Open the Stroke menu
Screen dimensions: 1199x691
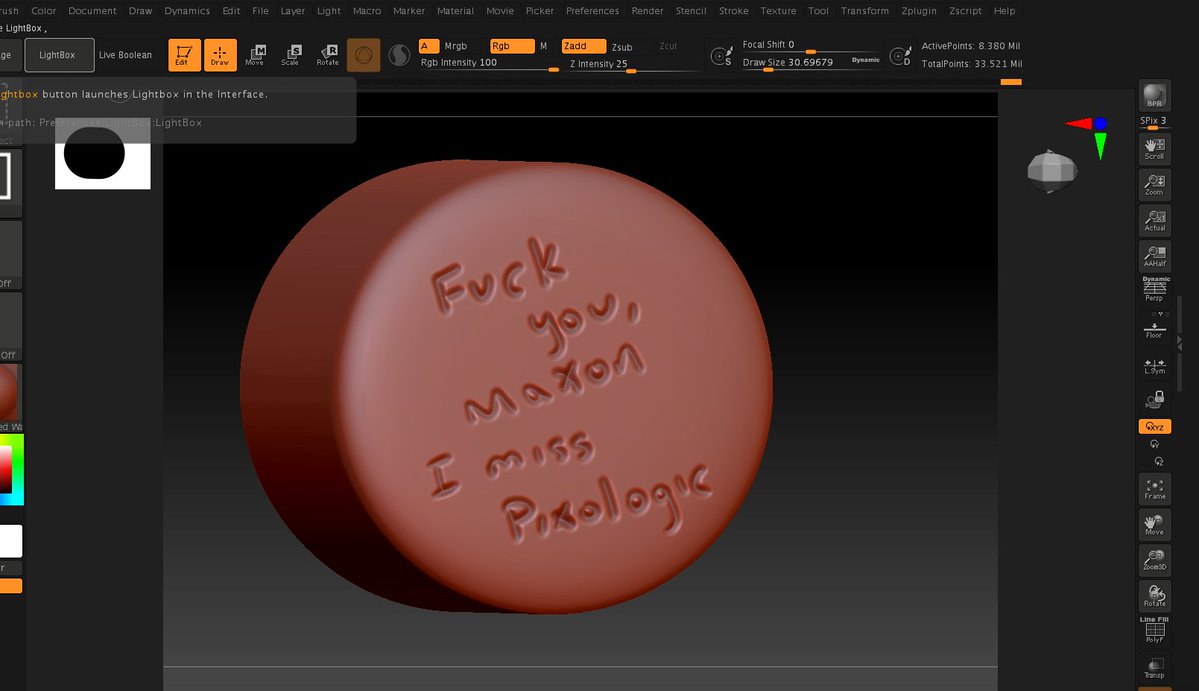pyautogui.click(x=733, y=11)
